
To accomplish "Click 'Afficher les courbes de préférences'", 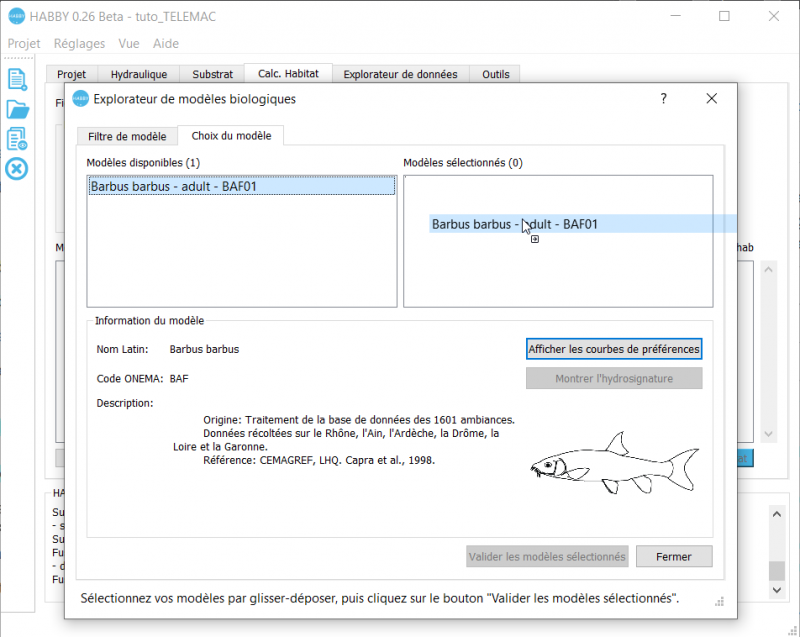I will [613, 348].
